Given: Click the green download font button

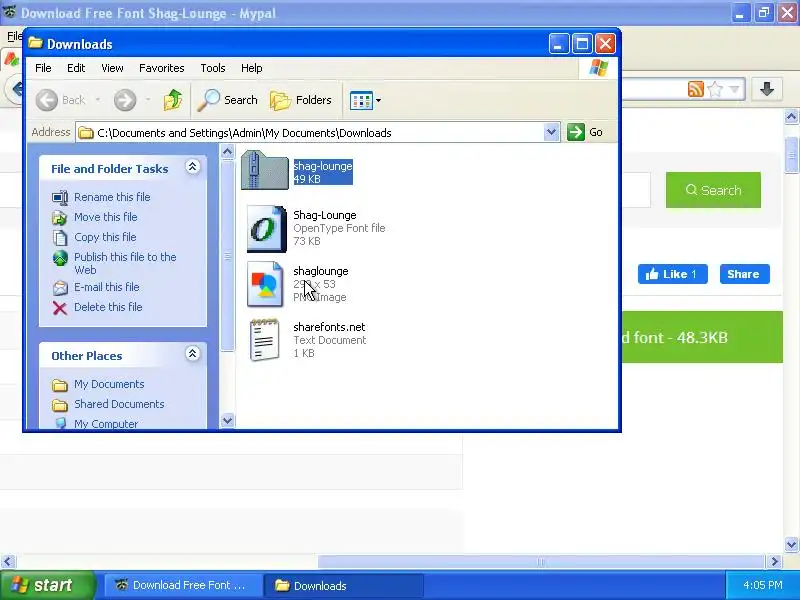Looking at the screenshot, I should click(702, 337).
